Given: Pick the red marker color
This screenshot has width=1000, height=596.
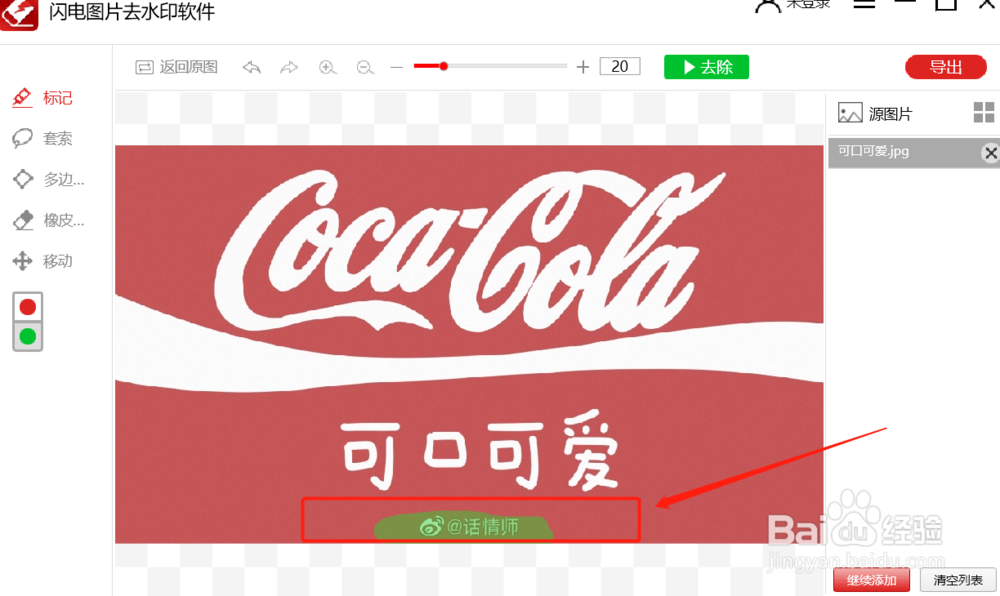Looking at the screenshot, I should point(27,307).
